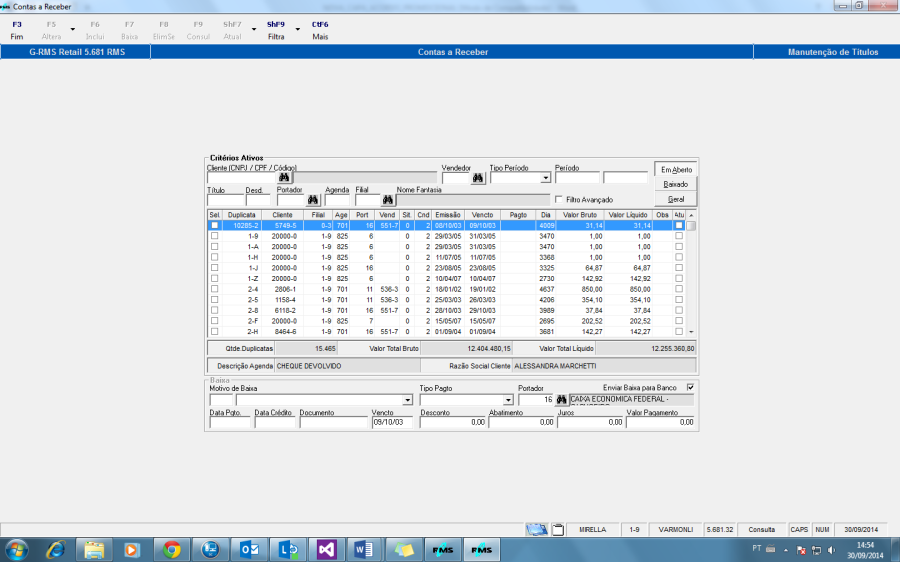Open Windows Media Player from taskbar

(x=131, y=549)
